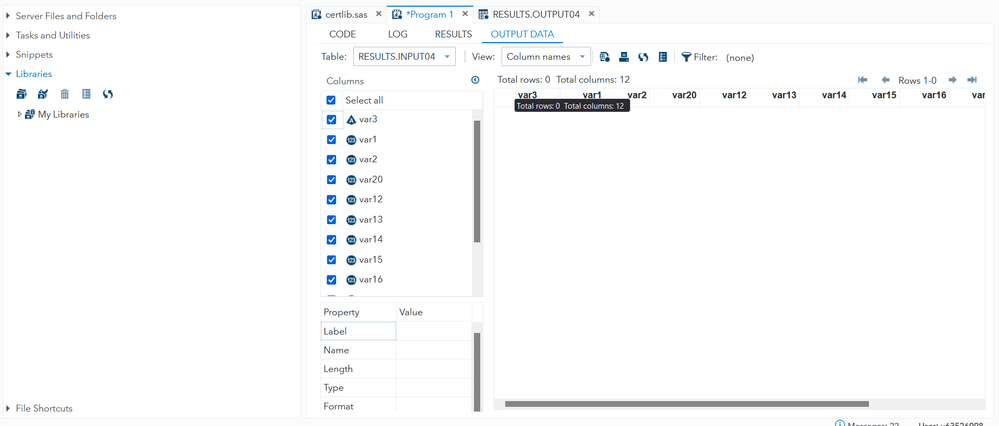Refresh the Libraries pane
The image size is (999, 426).
(108, 94)
